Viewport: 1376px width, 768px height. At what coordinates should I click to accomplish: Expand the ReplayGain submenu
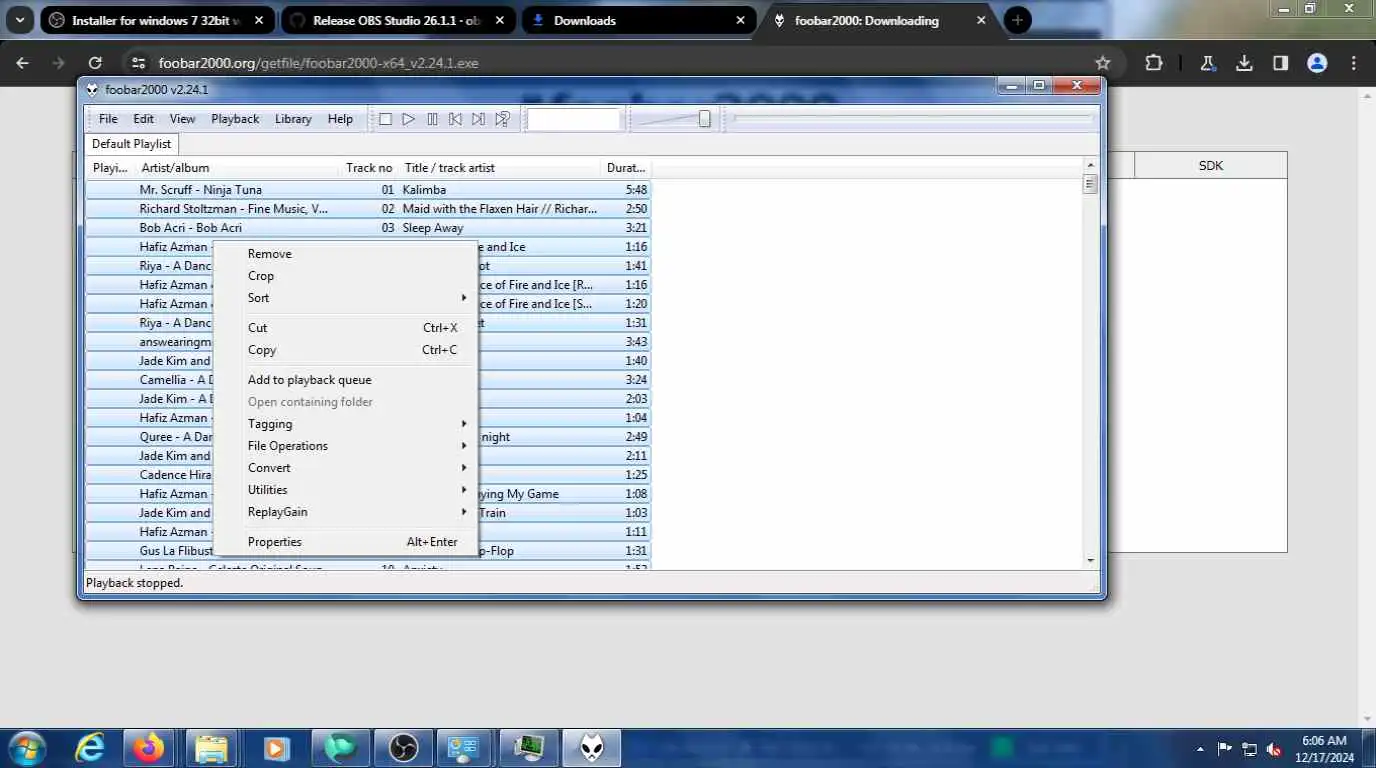coord(346,512)
